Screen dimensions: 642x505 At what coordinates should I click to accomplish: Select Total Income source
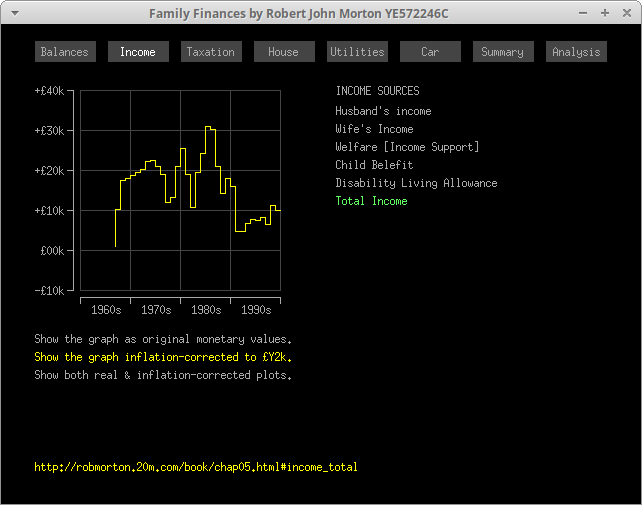click(371, 201)
